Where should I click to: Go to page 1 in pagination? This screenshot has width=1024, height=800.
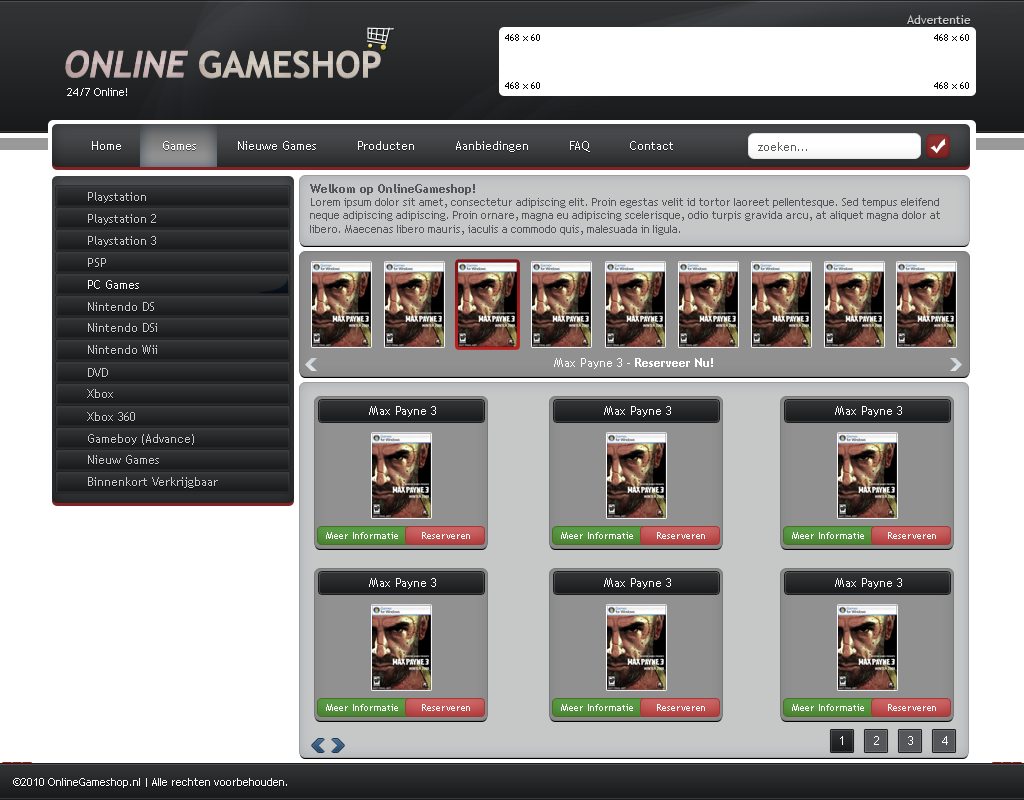coord(842,741)
